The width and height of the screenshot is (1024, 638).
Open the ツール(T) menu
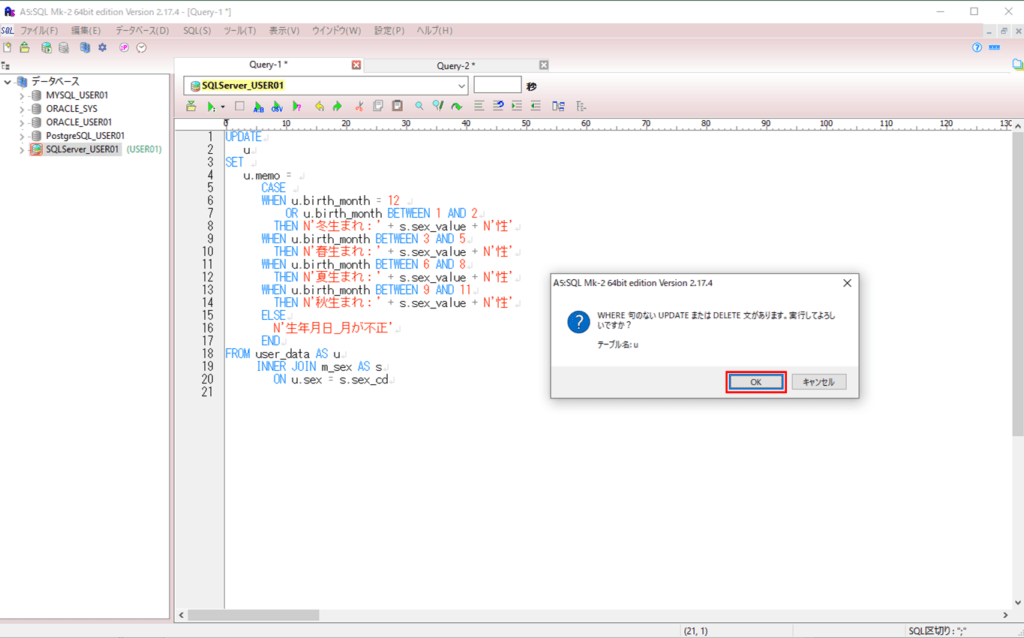tap(240, 31)
